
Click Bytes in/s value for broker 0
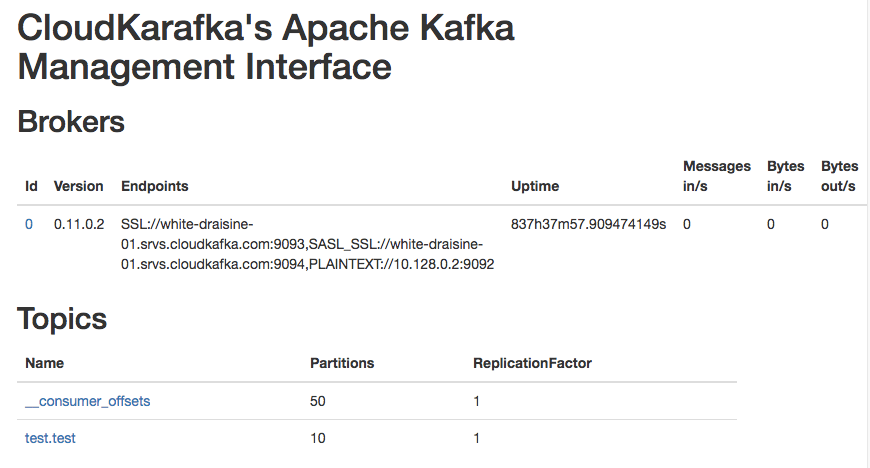tap(771, 224)
